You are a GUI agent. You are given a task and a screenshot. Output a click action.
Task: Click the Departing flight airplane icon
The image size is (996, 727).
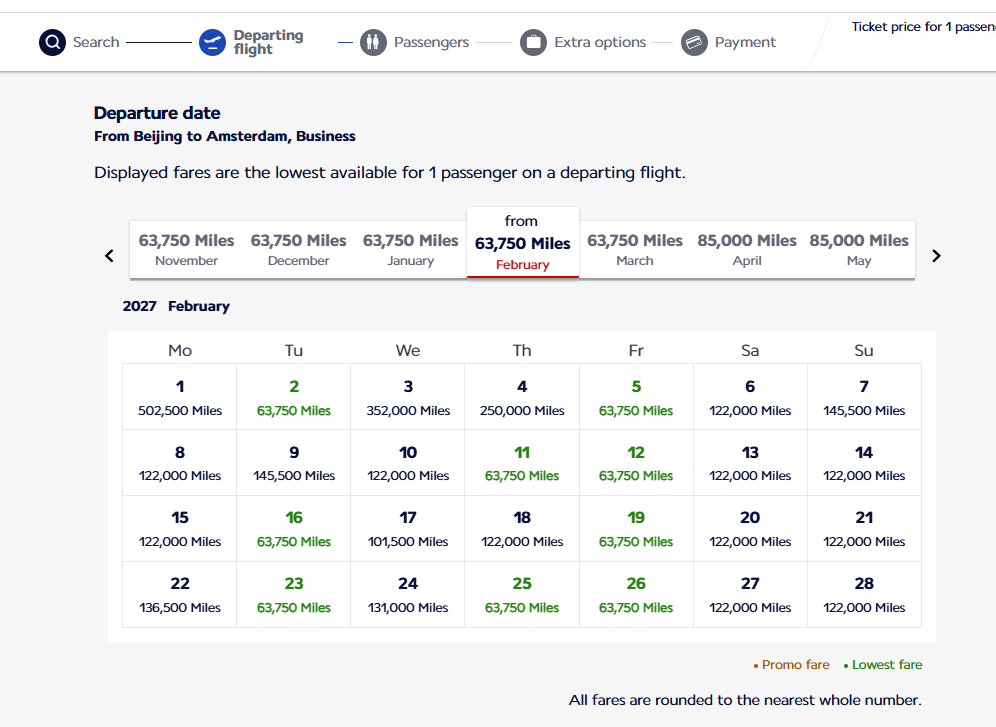tap(212, 43)
